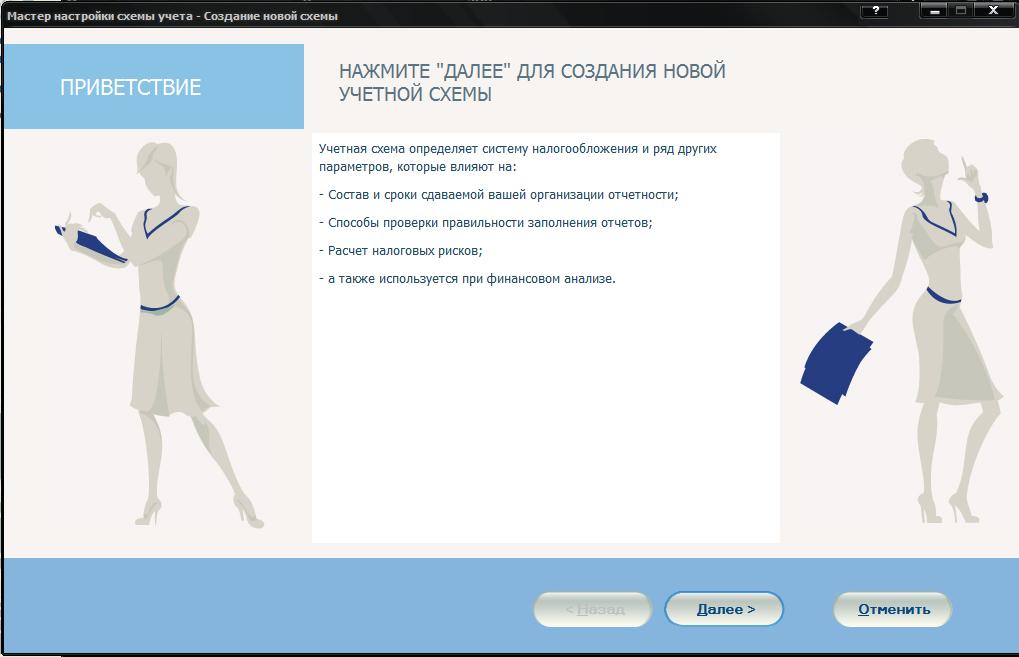Click the paragraph starting "Учетная схема определяет"
This screenshot has width=1019, height=657.
(517, 158)
